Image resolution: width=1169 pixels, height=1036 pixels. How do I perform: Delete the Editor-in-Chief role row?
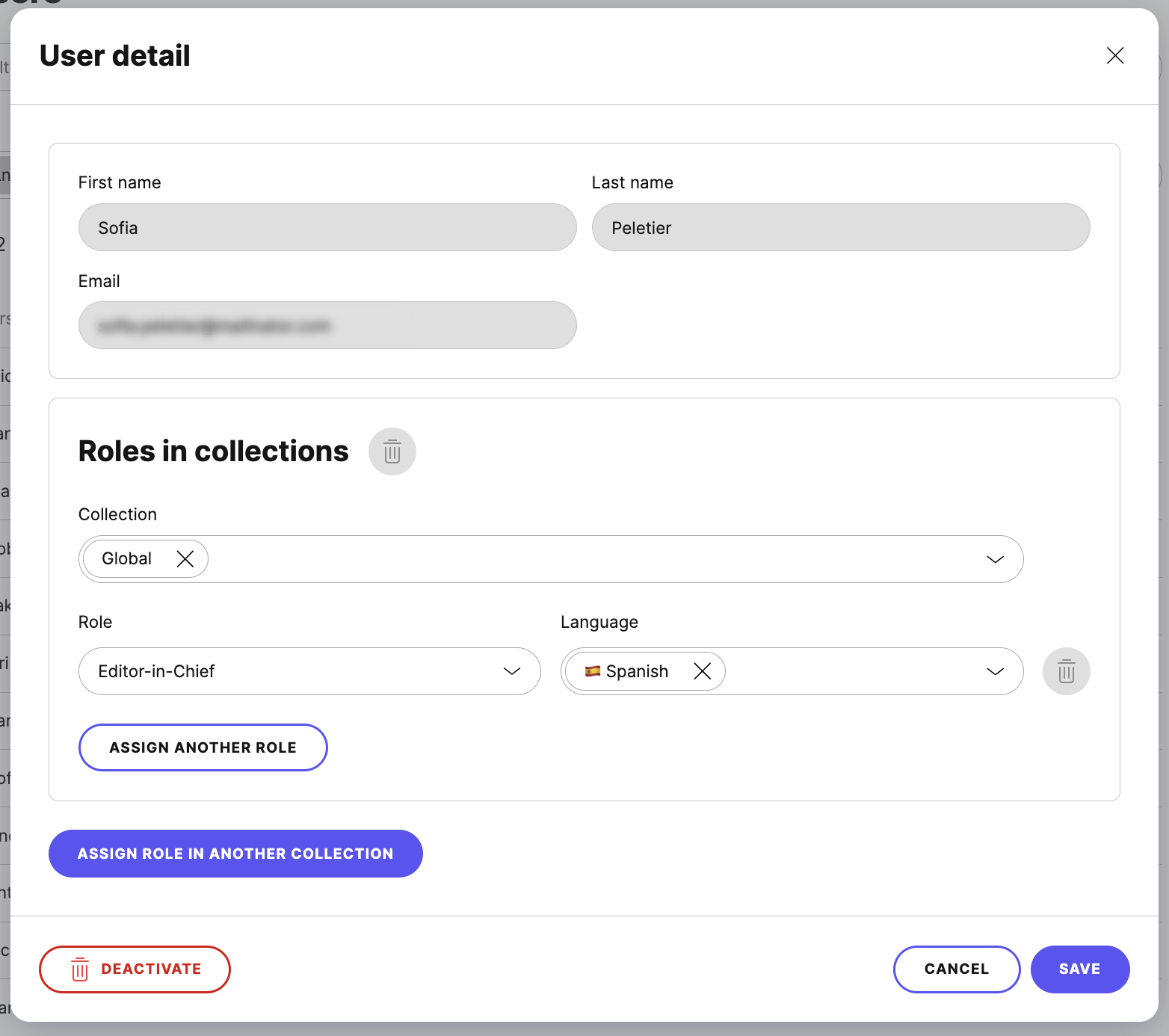(x=1066, y=670)
